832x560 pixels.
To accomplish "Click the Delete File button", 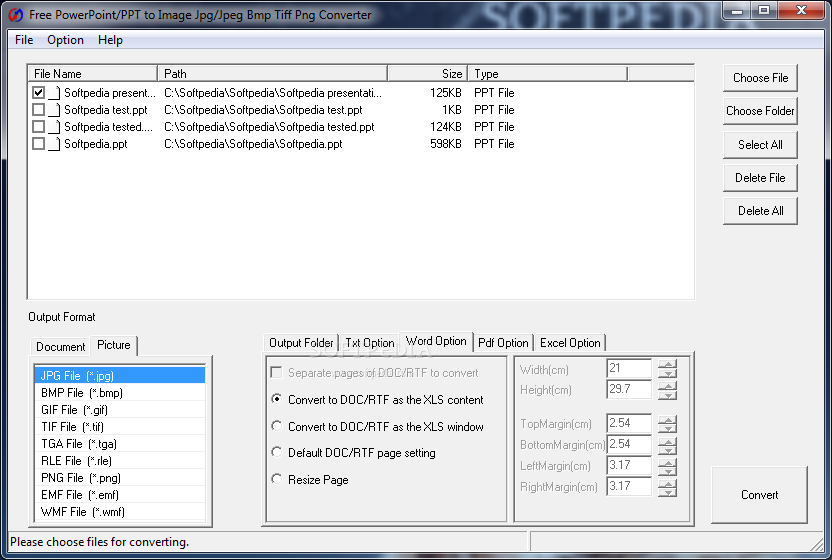I will [760, 178].
